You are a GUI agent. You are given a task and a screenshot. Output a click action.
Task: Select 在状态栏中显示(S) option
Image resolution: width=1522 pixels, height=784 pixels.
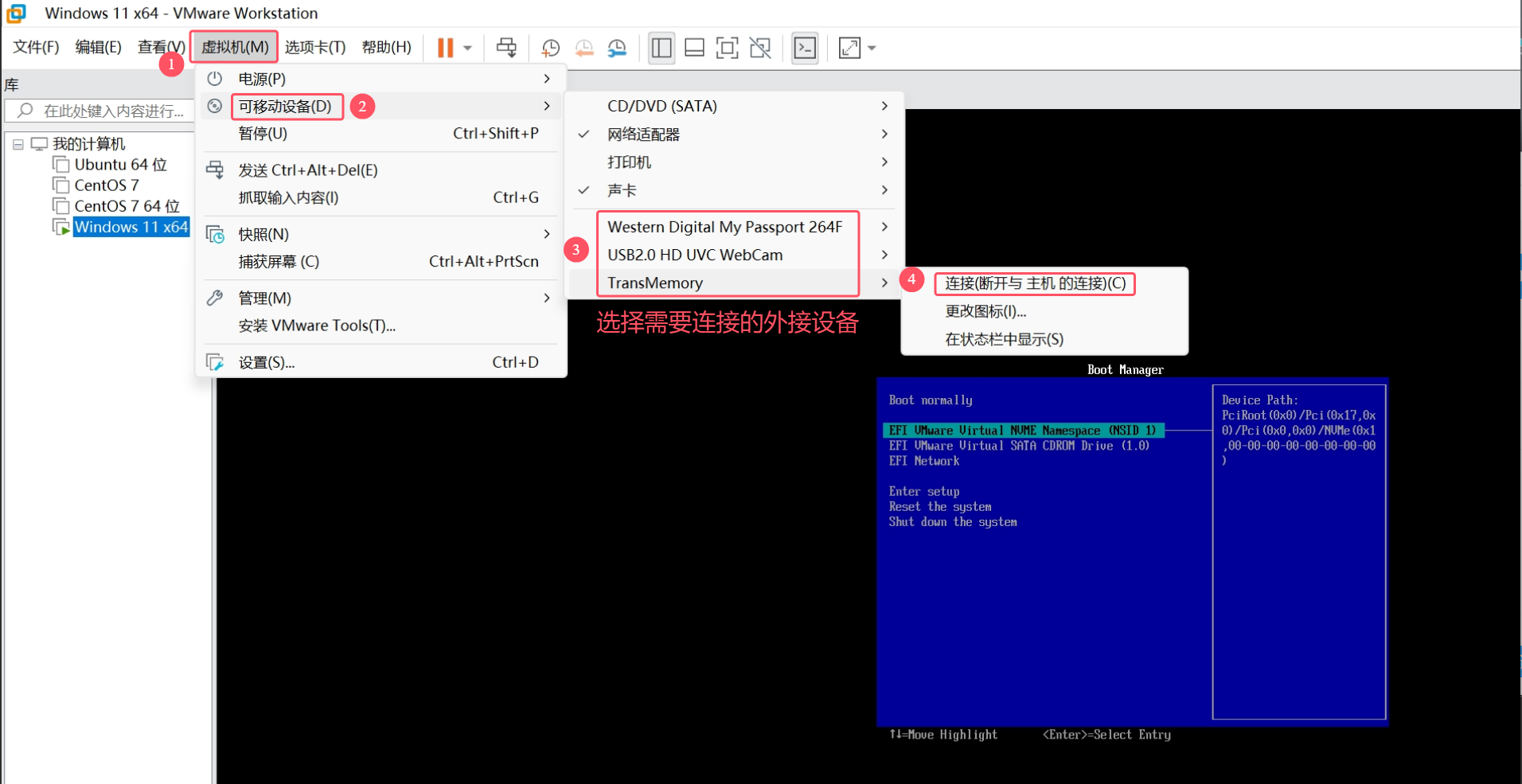tap(1004, 339)
